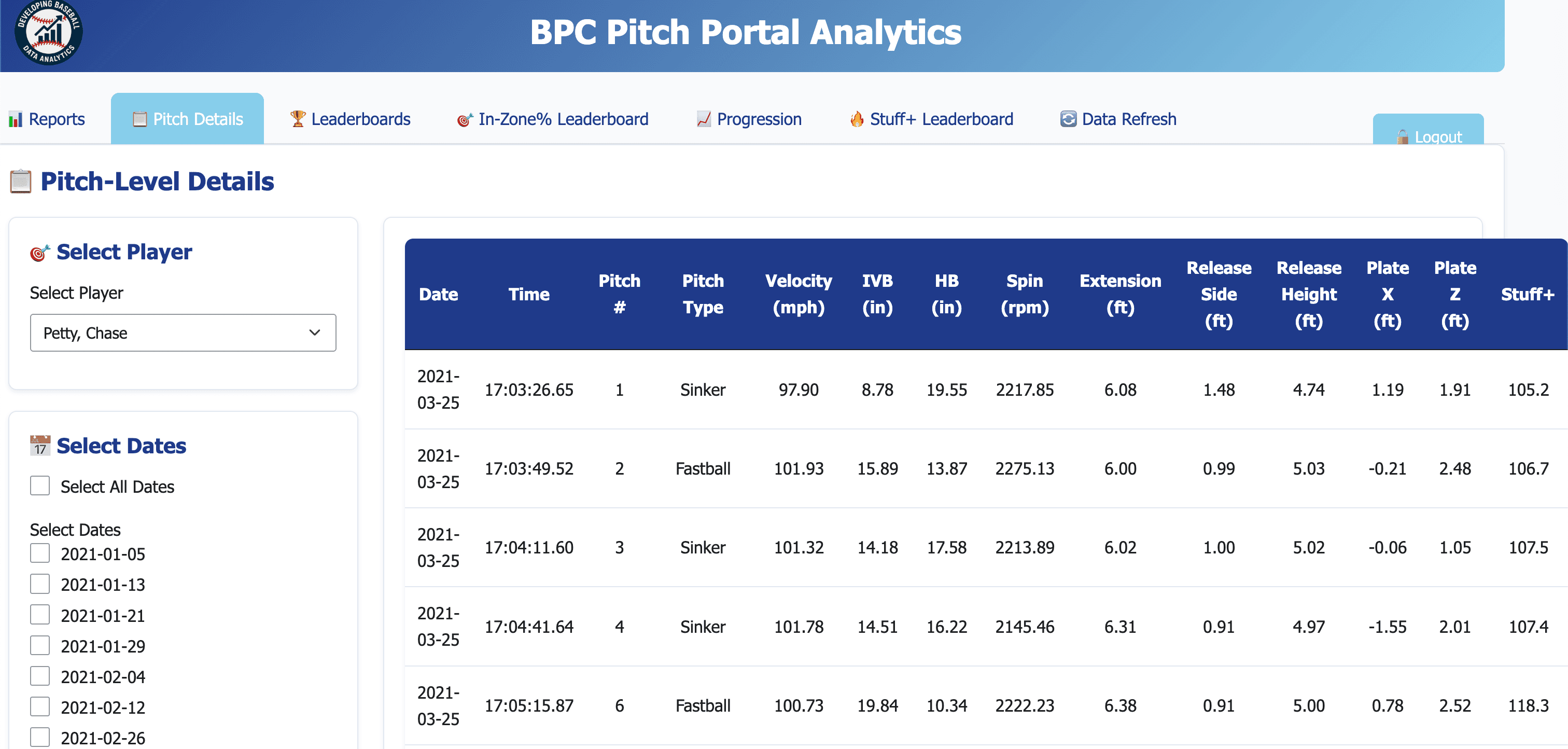Check the 2021-02-12 date checkbox
The height and width of the screenshot is (749, 1568).
[x=39, y=706]
